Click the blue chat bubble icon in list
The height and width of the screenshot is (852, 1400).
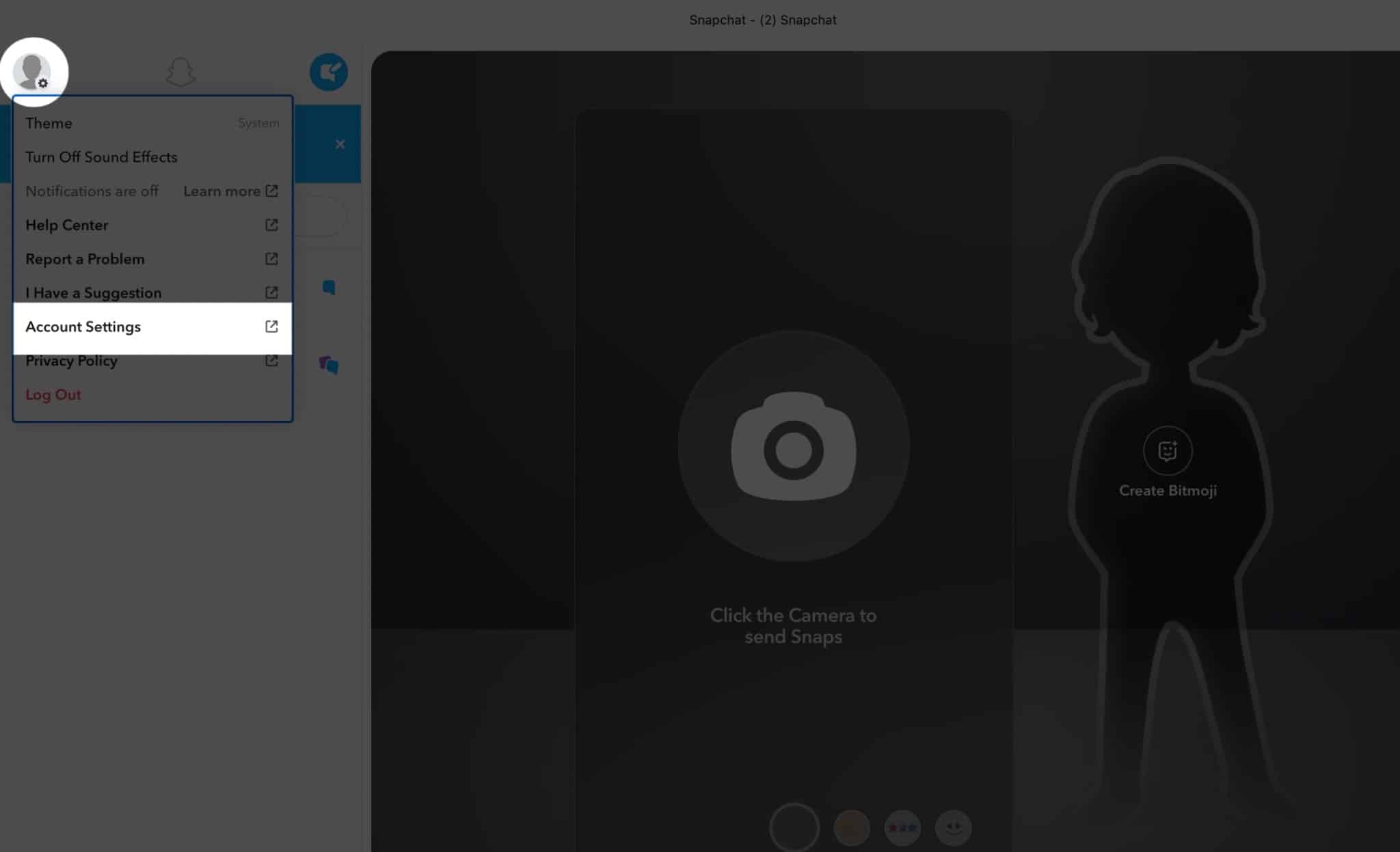coord(329,287)
